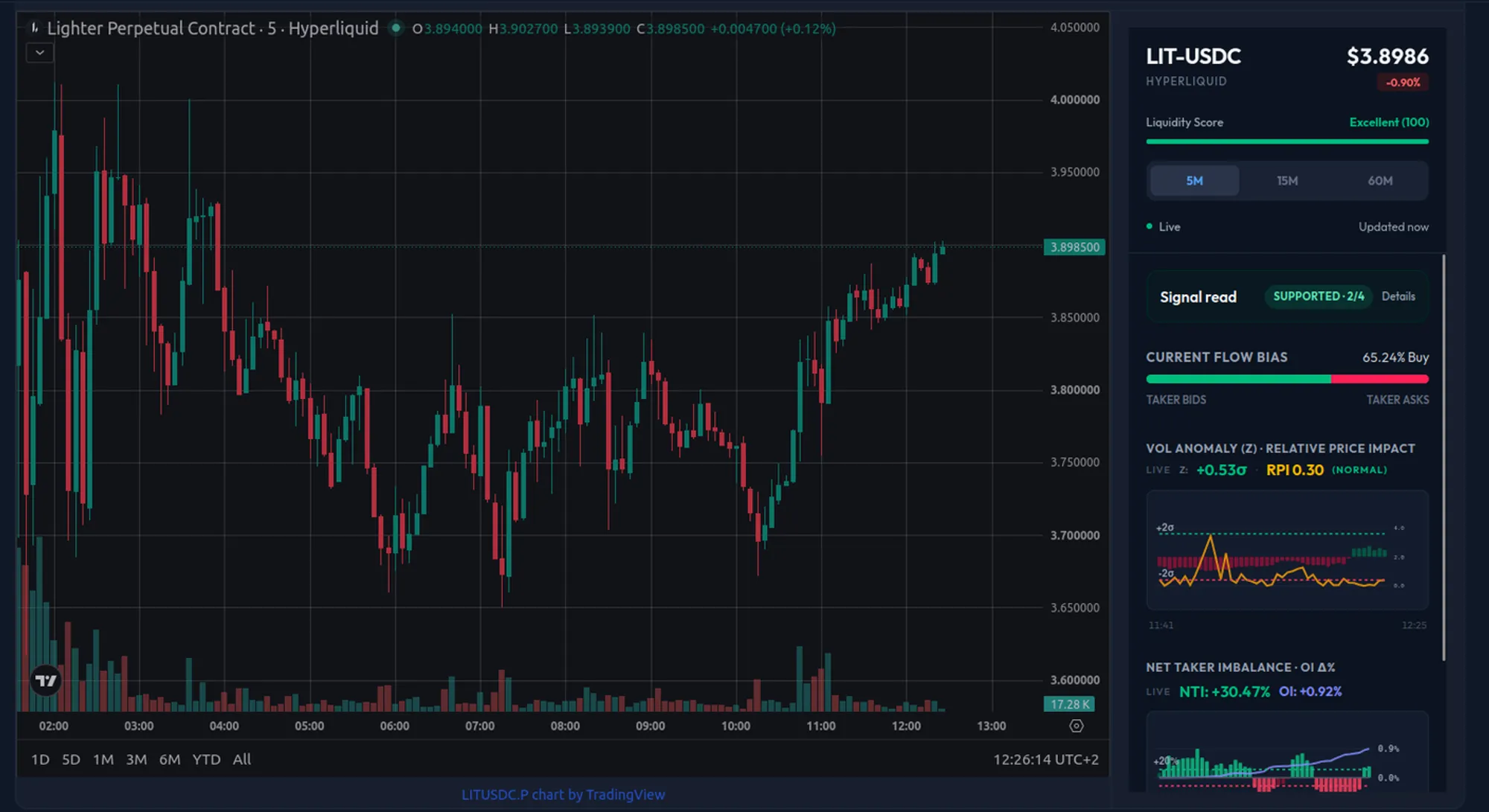This screenshot has height=812, width=1489.
Task: Collapse the chart legend chevron
Action: click(40, 53)
